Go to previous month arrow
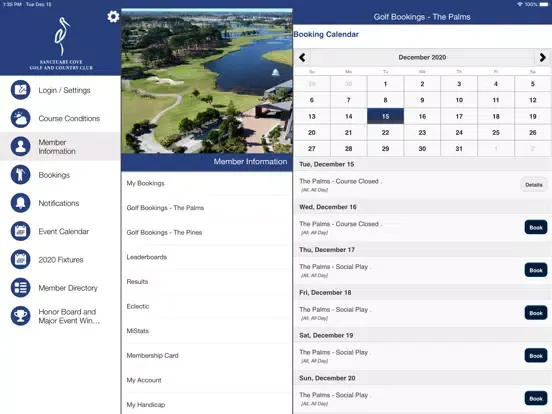 pyautogui.click(x=302, y=57)
